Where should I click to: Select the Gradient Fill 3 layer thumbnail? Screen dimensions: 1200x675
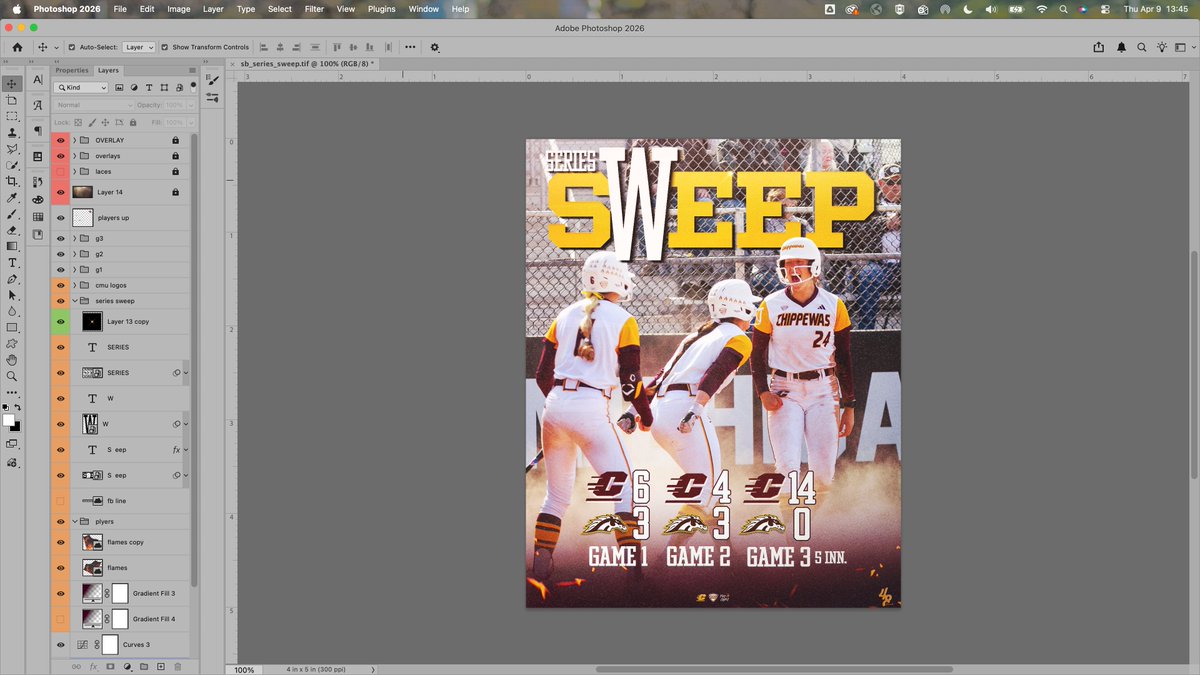click(92, 593)
